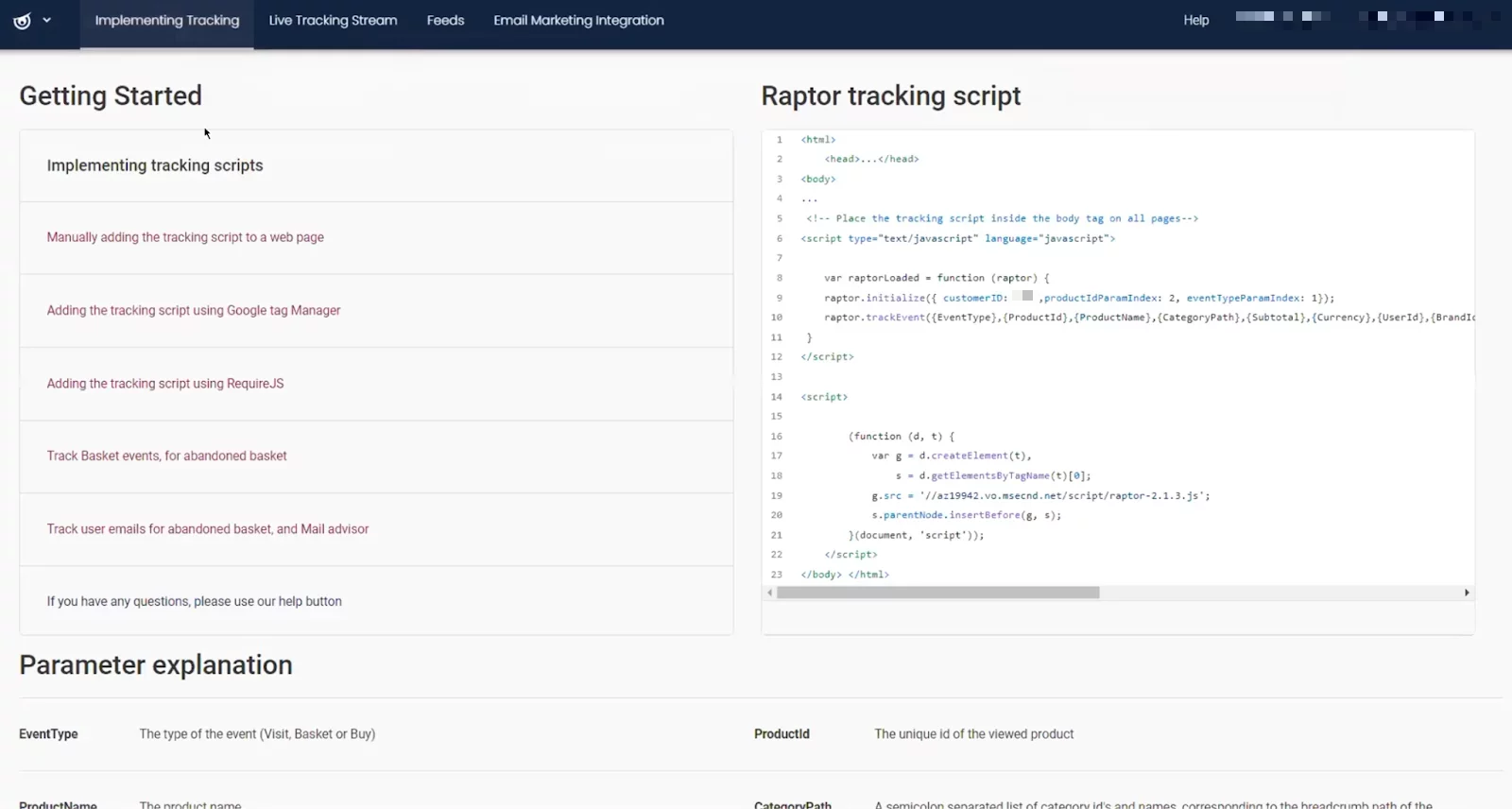1512x809 pixels.
Task: Open 'Manually adding the tracking script to a web page'
Action: point(185,237)
